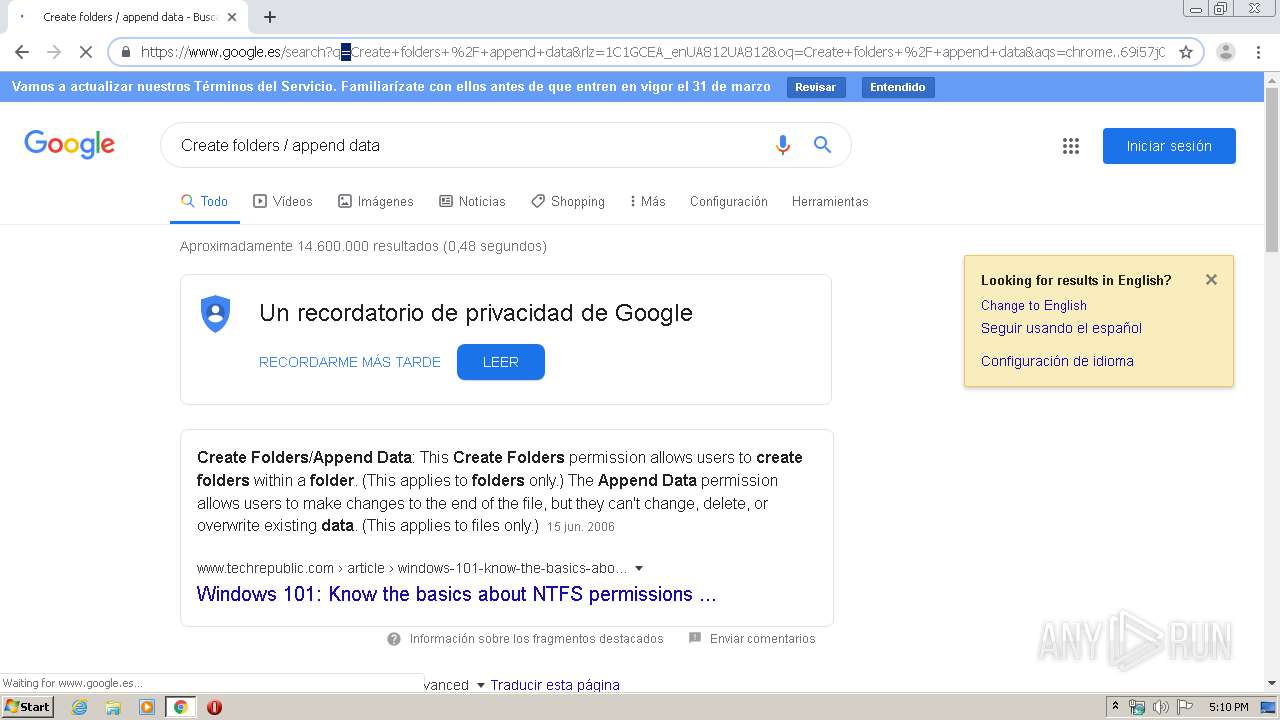The width and height of the screenshot is (1280, 720).
Task: Click Revisar button in terms banner
Action: click(816, 87)
